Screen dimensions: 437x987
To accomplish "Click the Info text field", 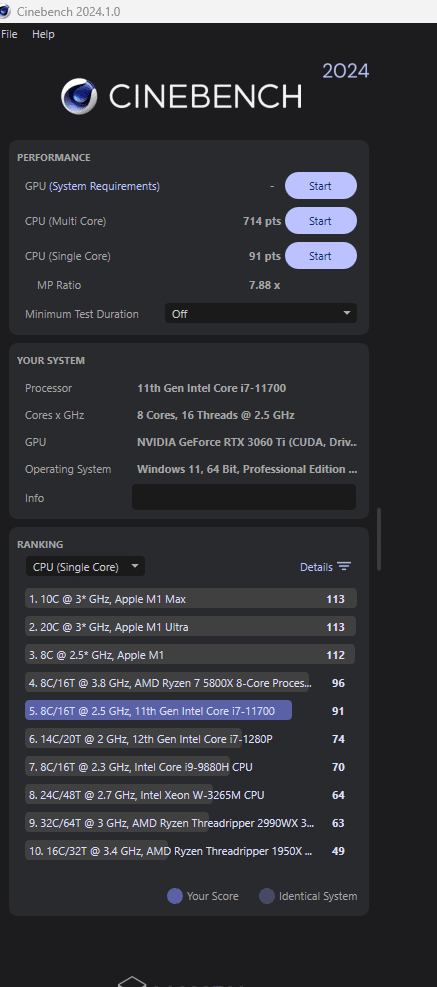I will click(244, 497).
